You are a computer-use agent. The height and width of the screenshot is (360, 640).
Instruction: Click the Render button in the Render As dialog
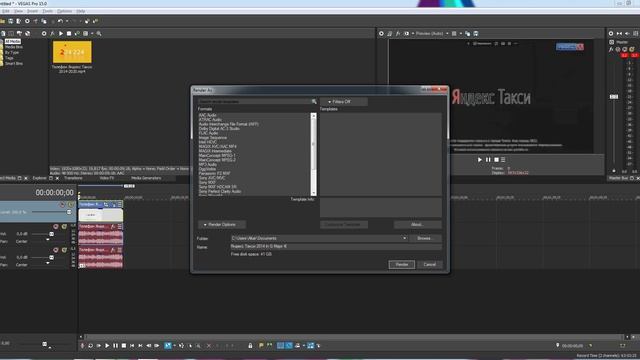click(x=402, y=264)
